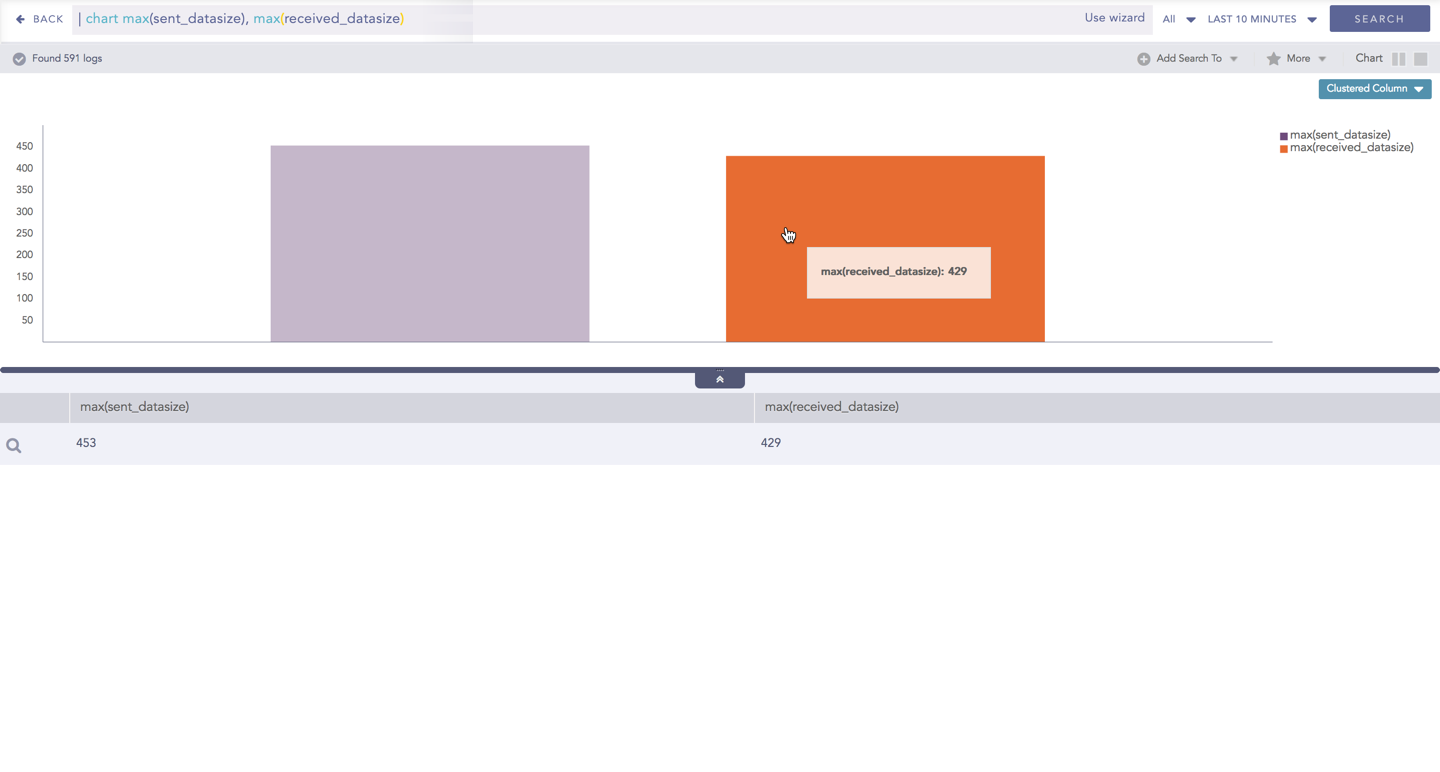Open the Clustered Column chart type dropdown
Screen dimensions: 1440x772
click(1374, 89)
